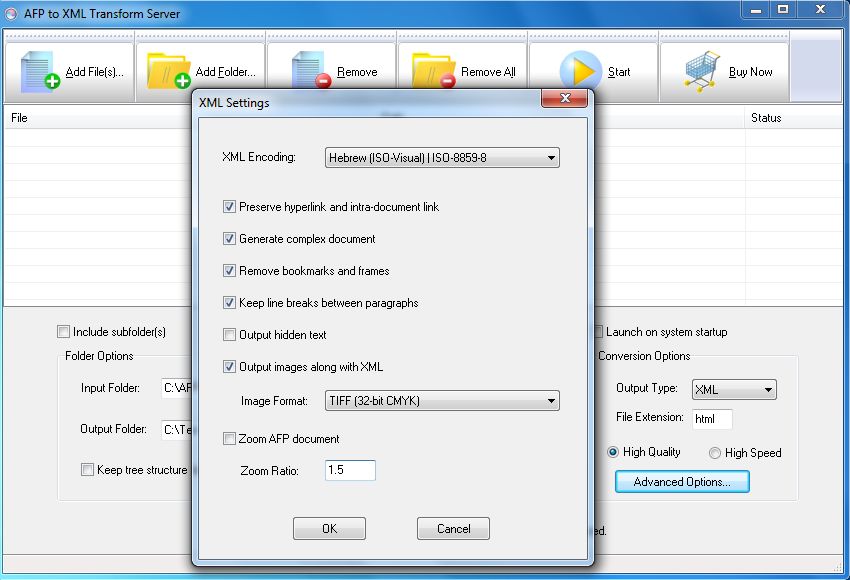The height and width of the screenshot is (580, 850).
Task: Click the Buy Now label
Action: [x=751, y=72]
